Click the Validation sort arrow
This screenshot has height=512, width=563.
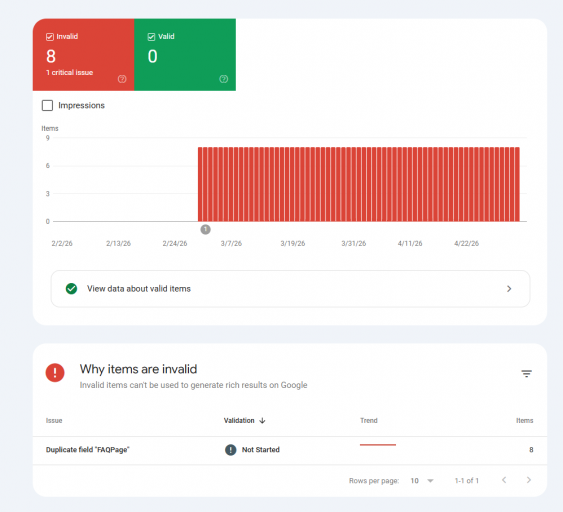coord(262,420)
